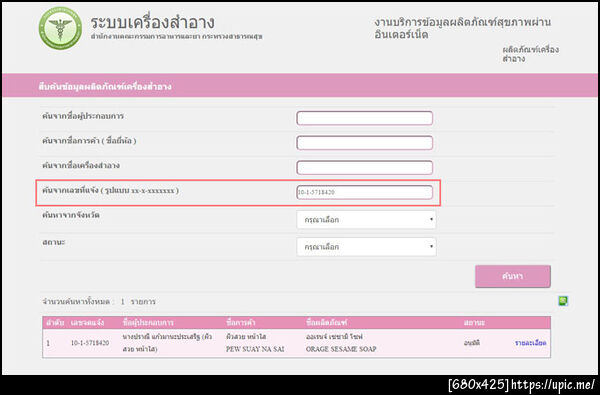Click the ระบบเครื่องสำอาง site title
The height and width of the screenshot is (395, 600).
(x=152, y=22)
